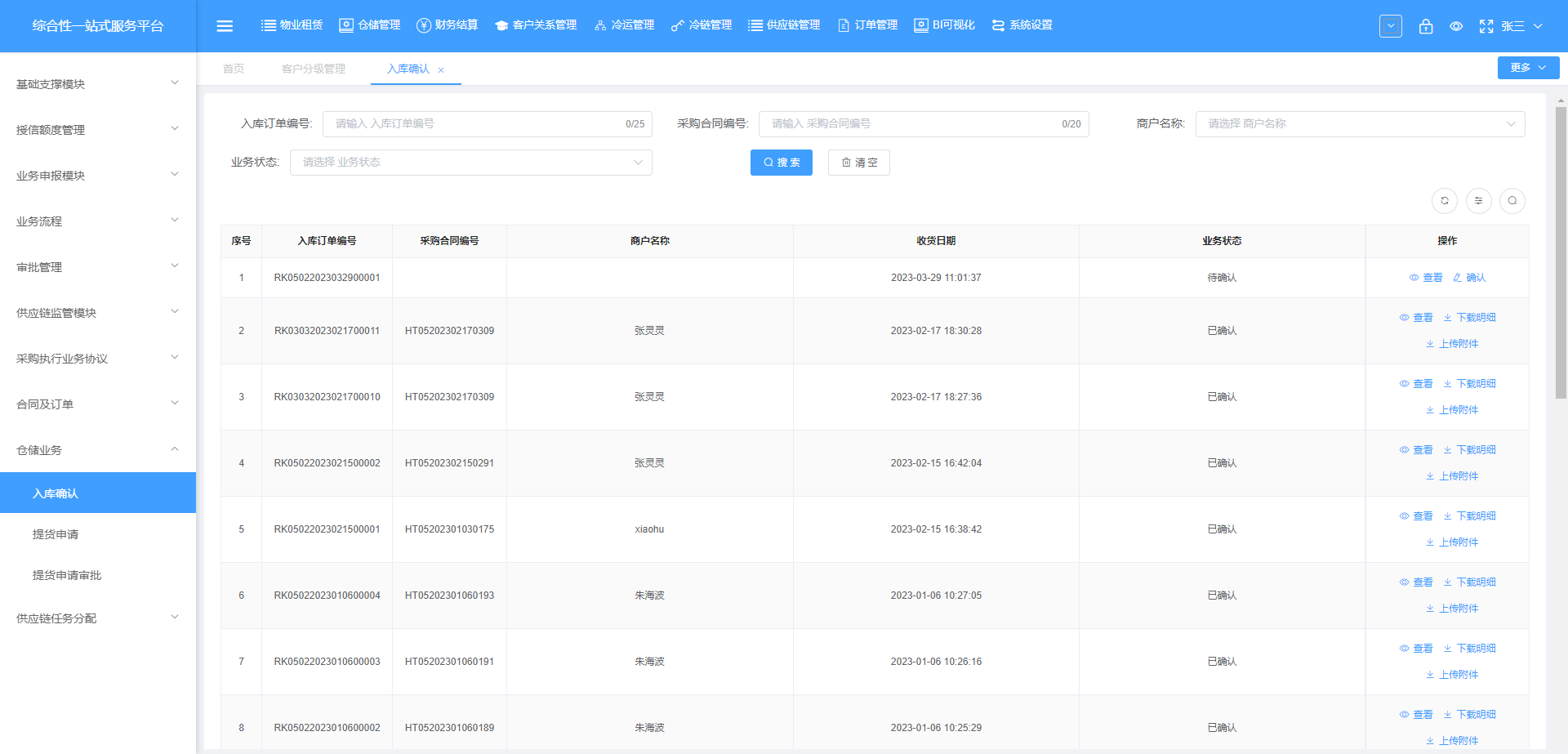This screenshot has width=1568, height=754.
Task: Click the boxed chevron icon in header
Action: click(1391, 26)
